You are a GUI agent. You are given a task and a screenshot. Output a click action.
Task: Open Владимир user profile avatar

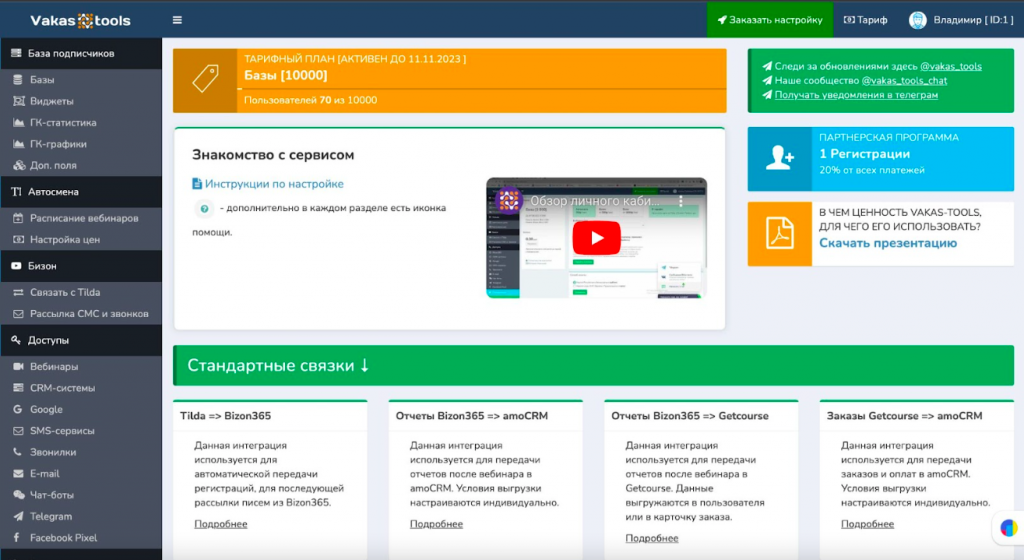[x=918, y=20]
